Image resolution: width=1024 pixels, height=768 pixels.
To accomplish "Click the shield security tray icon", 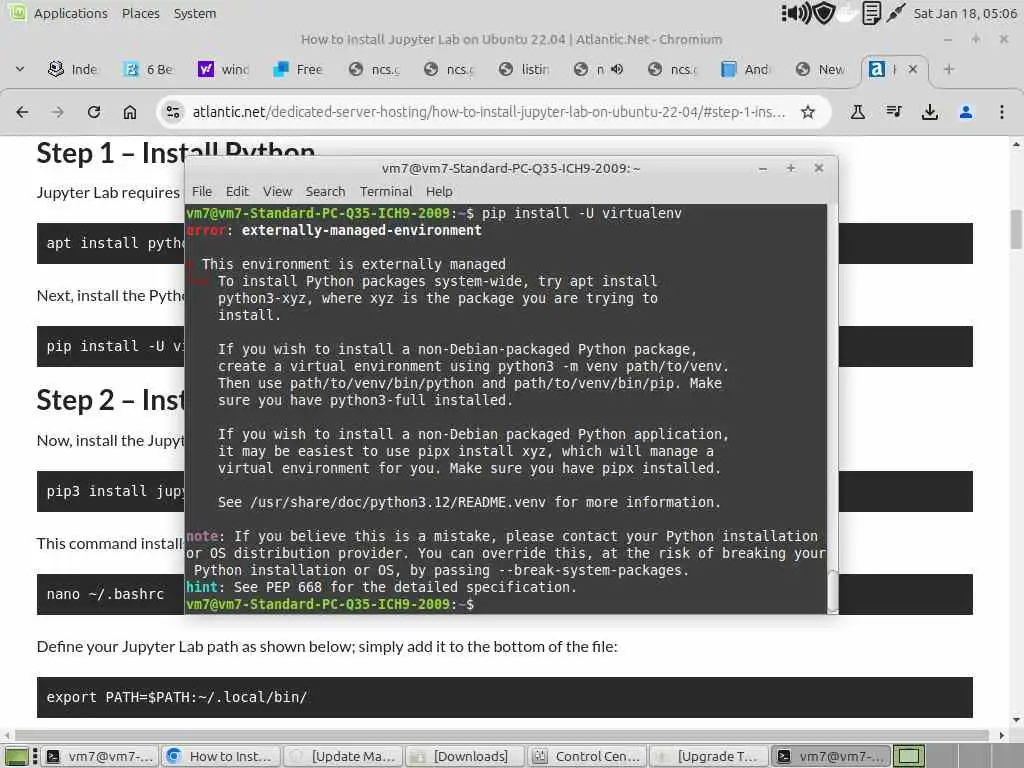I will pos(824,13).
